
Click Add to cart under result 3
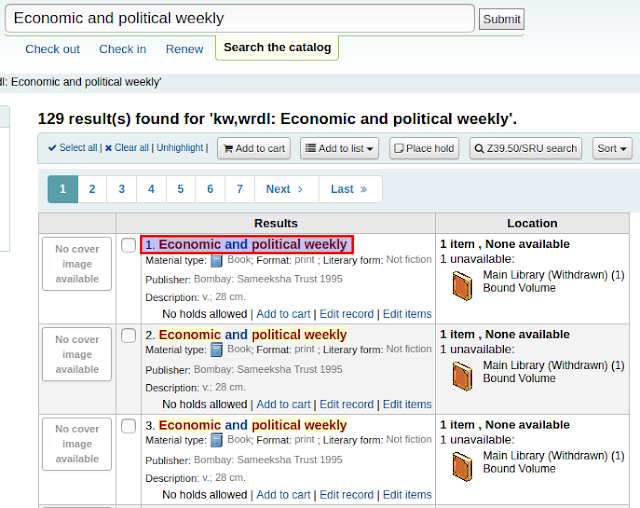[x=283, y=495]
